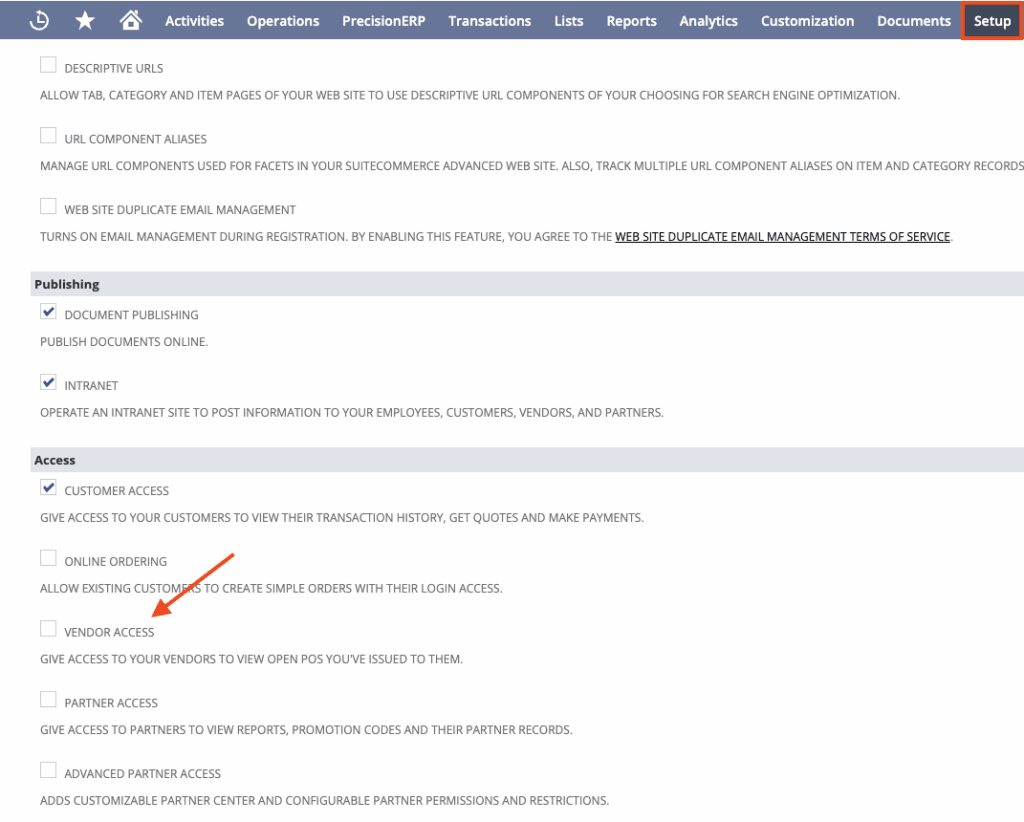
Task: Enable the Descriptive URLs checkbox
Action: point(48,65)
